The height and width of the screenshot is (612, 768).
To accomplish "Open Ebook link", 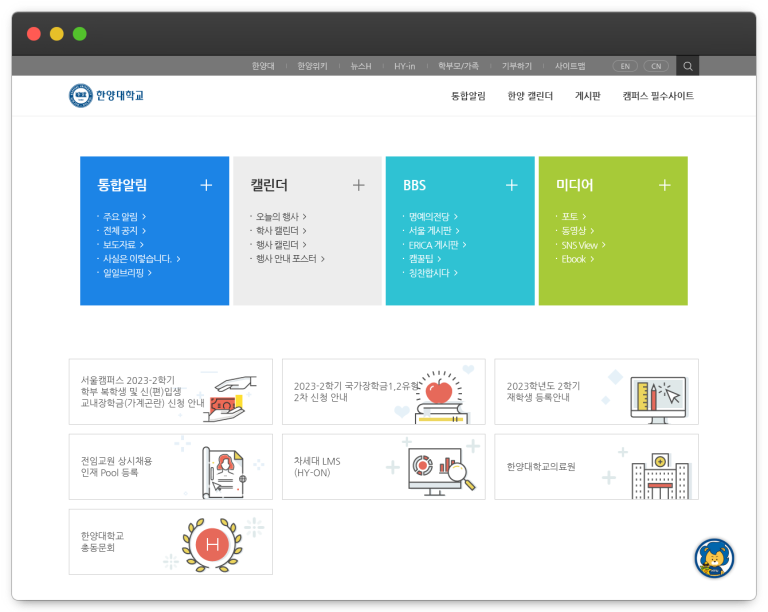I will pos(578,259).
